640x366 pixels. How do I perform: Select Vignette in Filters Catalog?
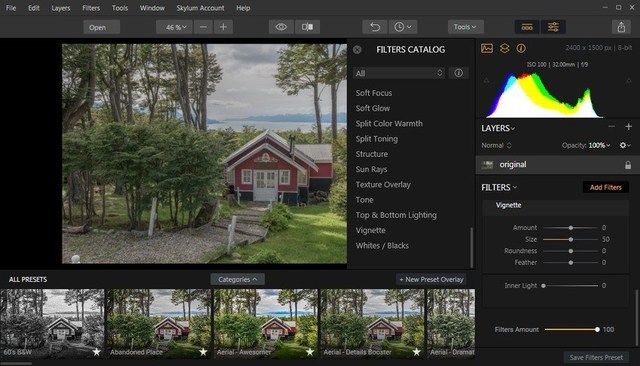370,231
